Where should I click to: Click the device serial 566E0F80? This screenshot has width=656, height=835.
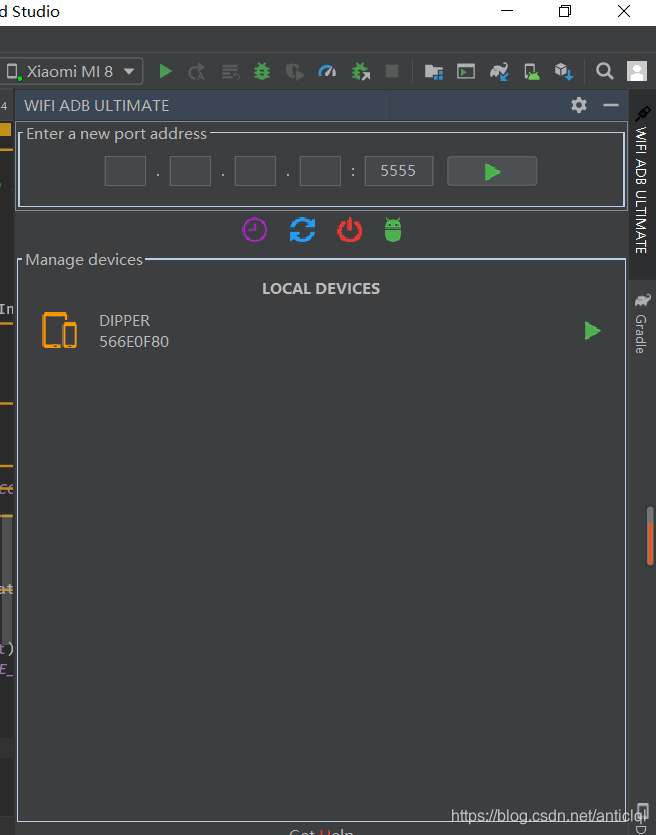point(134,341)
